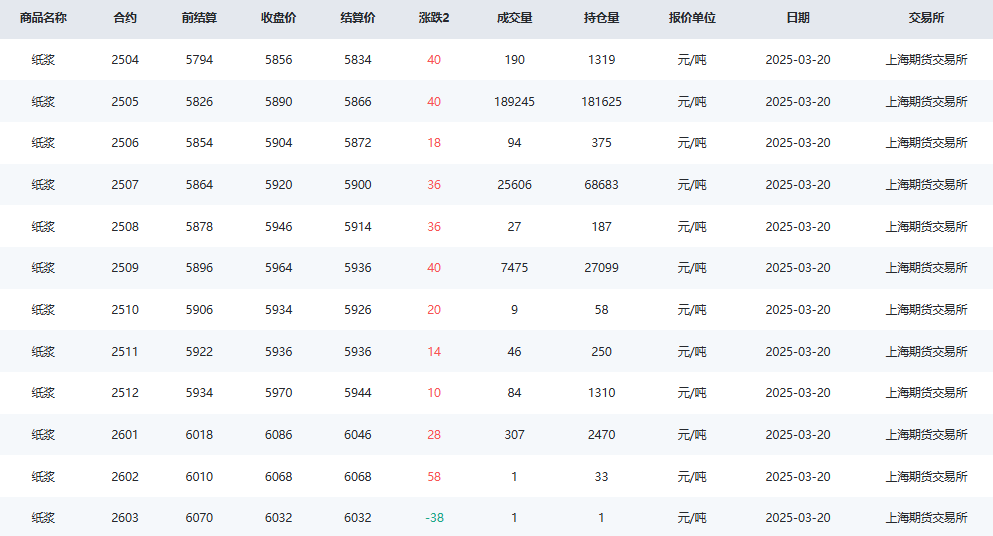
Task: Click settlement price 5900
Action: tap(357, 184)
